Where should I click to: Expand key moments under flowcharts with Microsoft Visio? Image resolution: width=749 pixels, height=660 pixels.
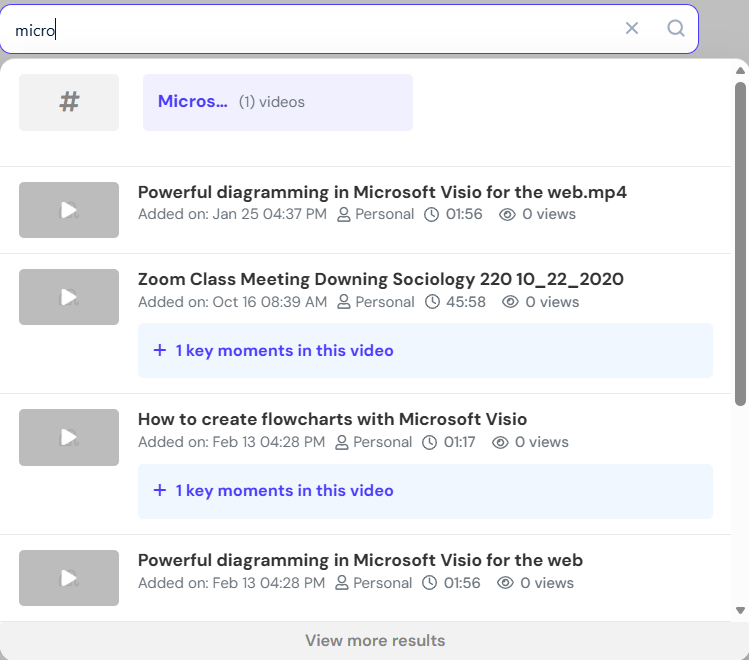coord(425,491)
